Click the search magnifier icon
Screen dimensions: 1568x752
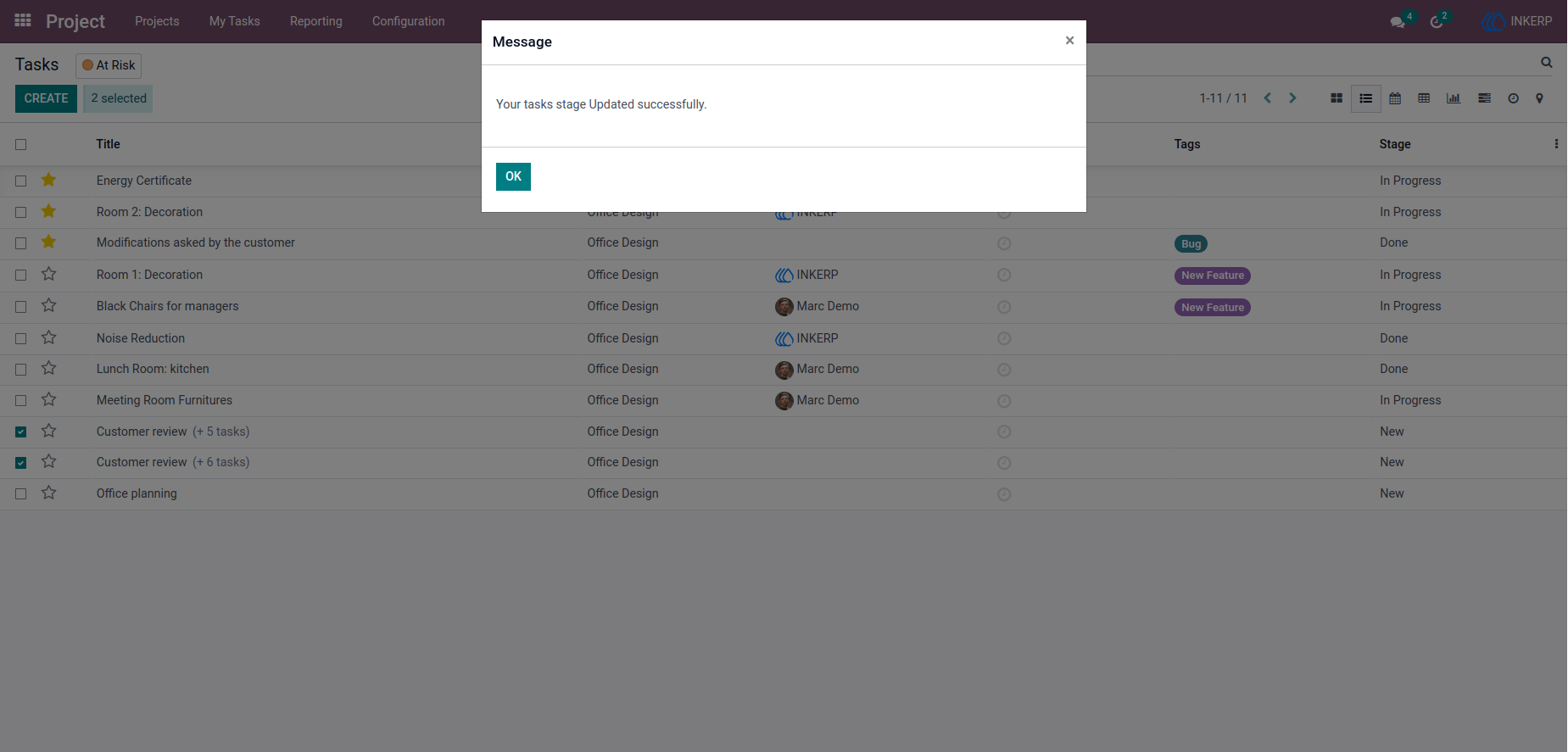click(x=1547, y=63)
